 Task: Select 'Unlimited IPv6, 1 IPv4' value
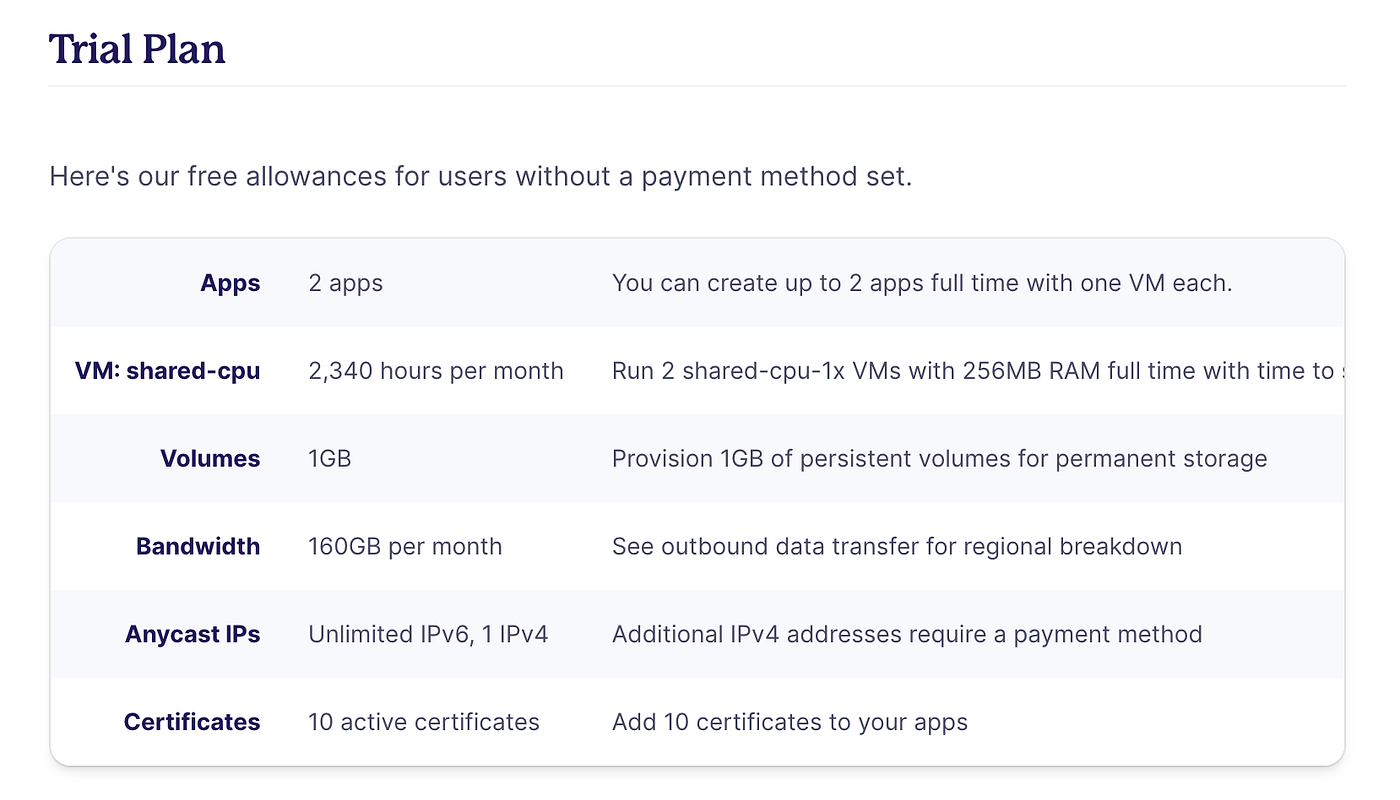(428, 635)
